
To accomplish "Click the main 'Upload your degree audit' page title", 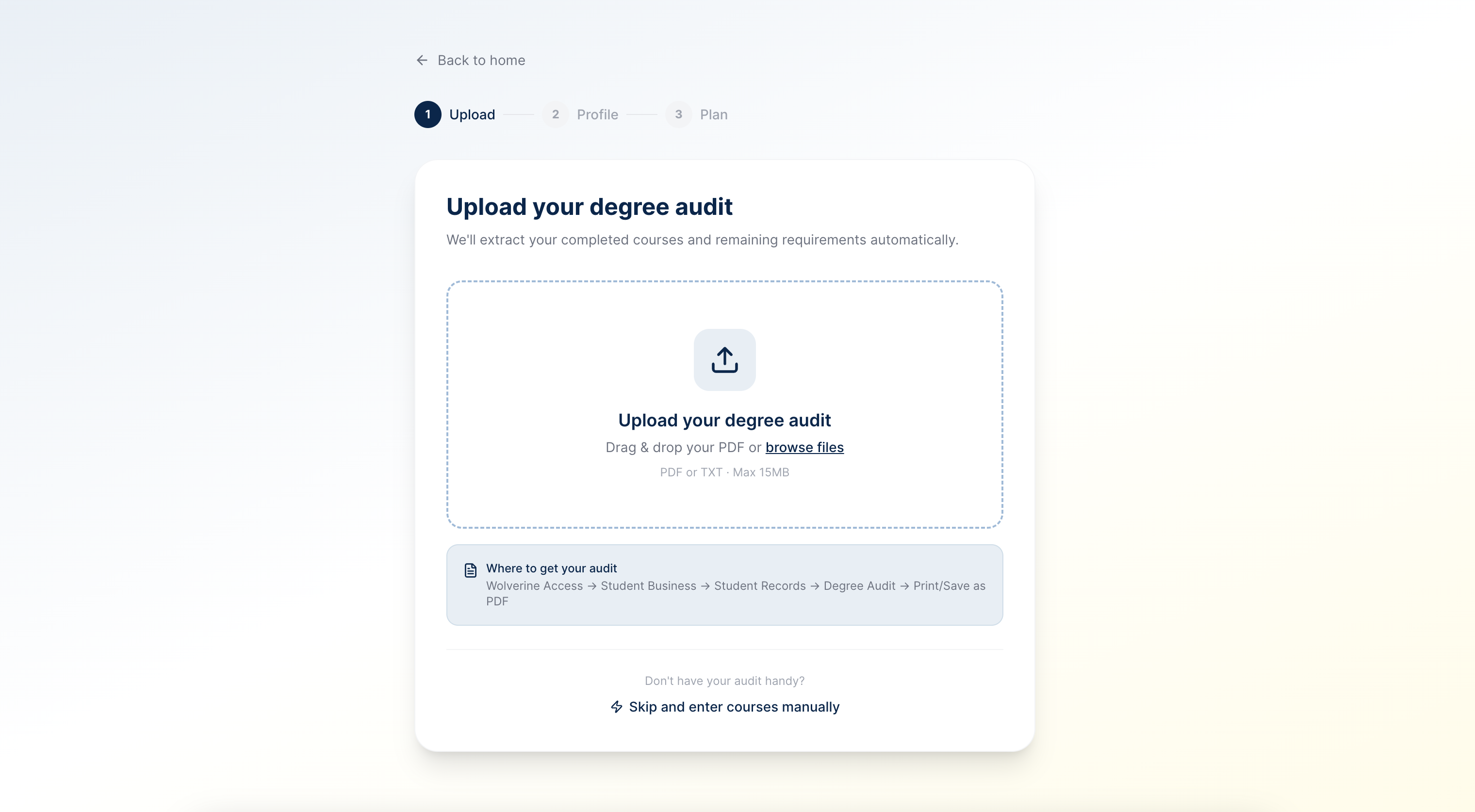I will pyautogui.click(x=589, y=207).
